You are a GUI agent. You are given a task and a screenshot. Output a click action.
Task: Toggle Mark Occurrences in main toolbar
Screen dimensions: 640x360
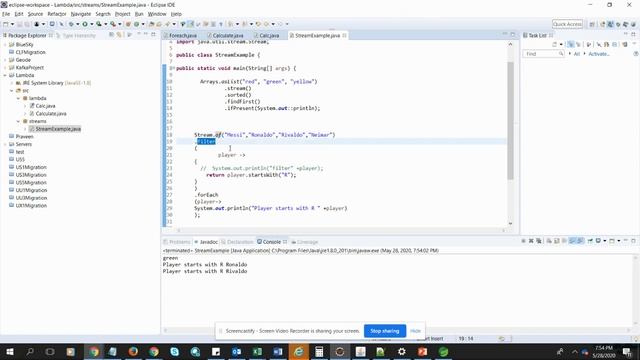click(x=191, y=24)
